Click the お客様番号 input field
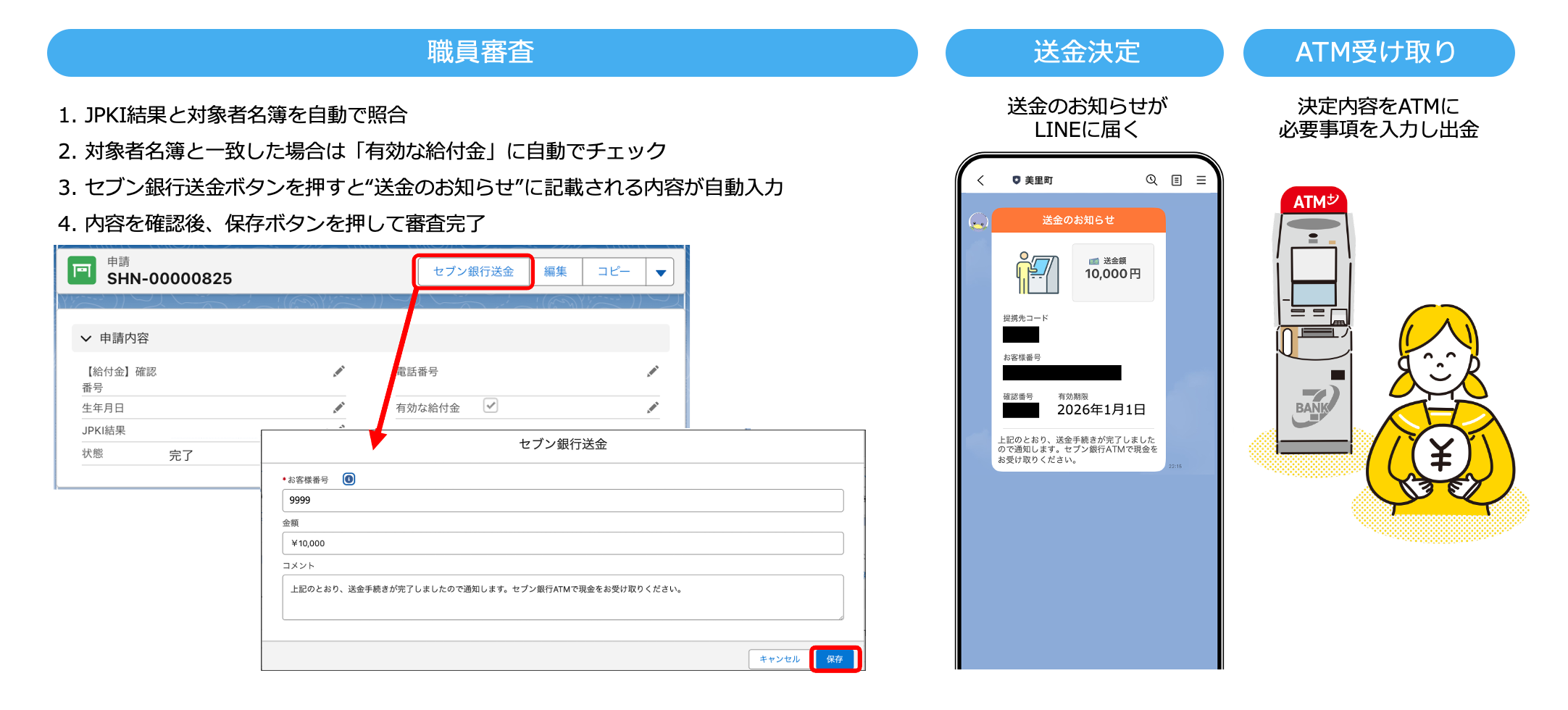Viewport: 1568px width, 710px height. coord(563,500)
